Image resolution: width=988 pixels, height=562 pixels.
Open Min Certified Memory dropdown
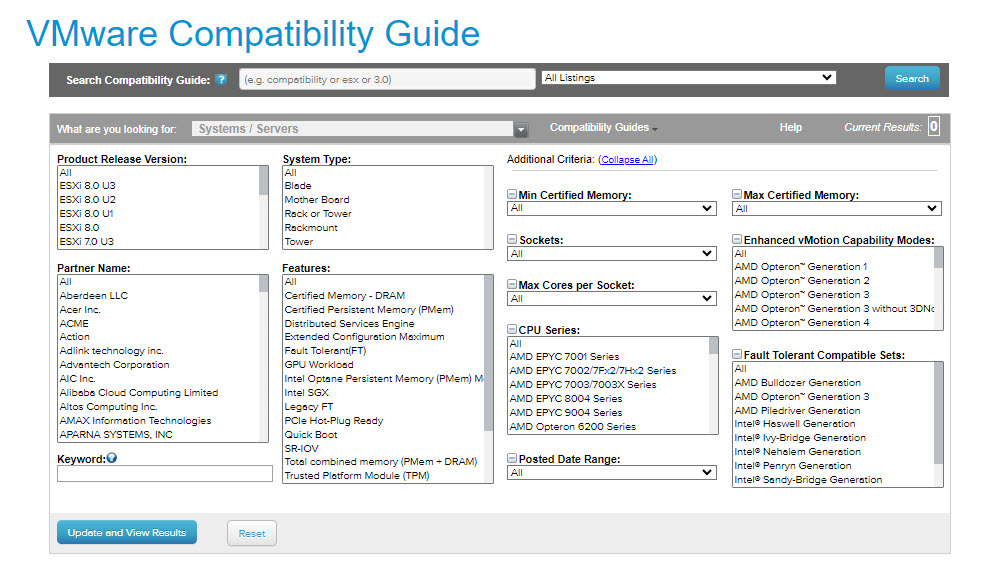611,209
